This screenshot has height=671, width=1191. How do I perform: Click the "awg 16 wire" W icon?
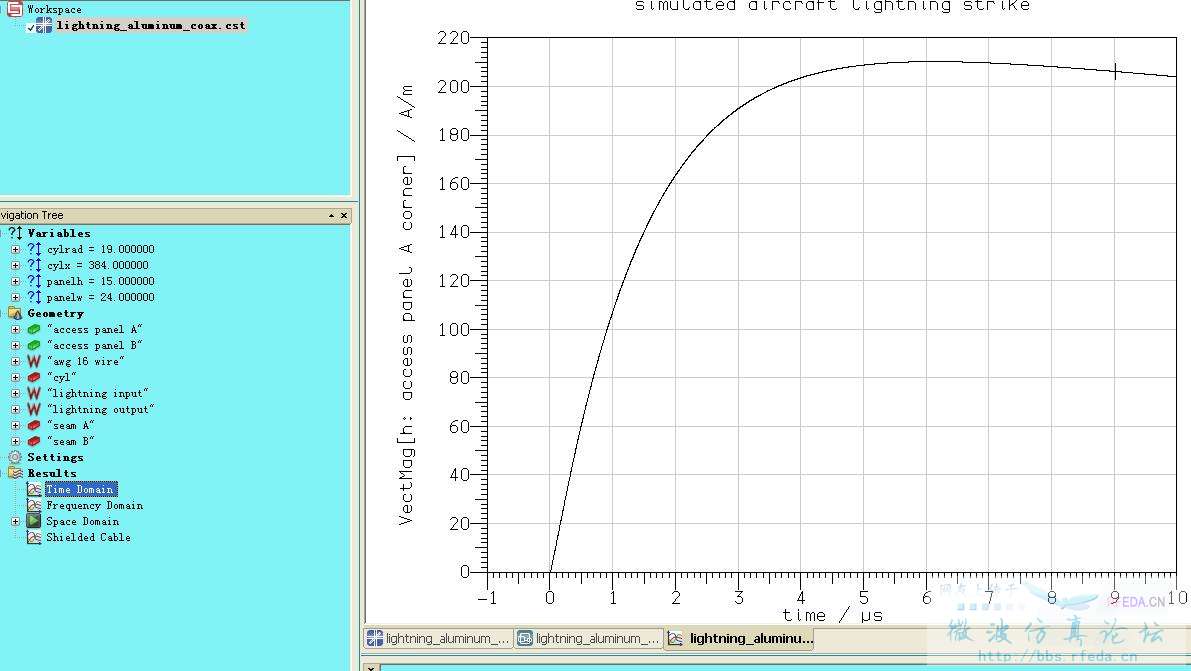[34, 361]
